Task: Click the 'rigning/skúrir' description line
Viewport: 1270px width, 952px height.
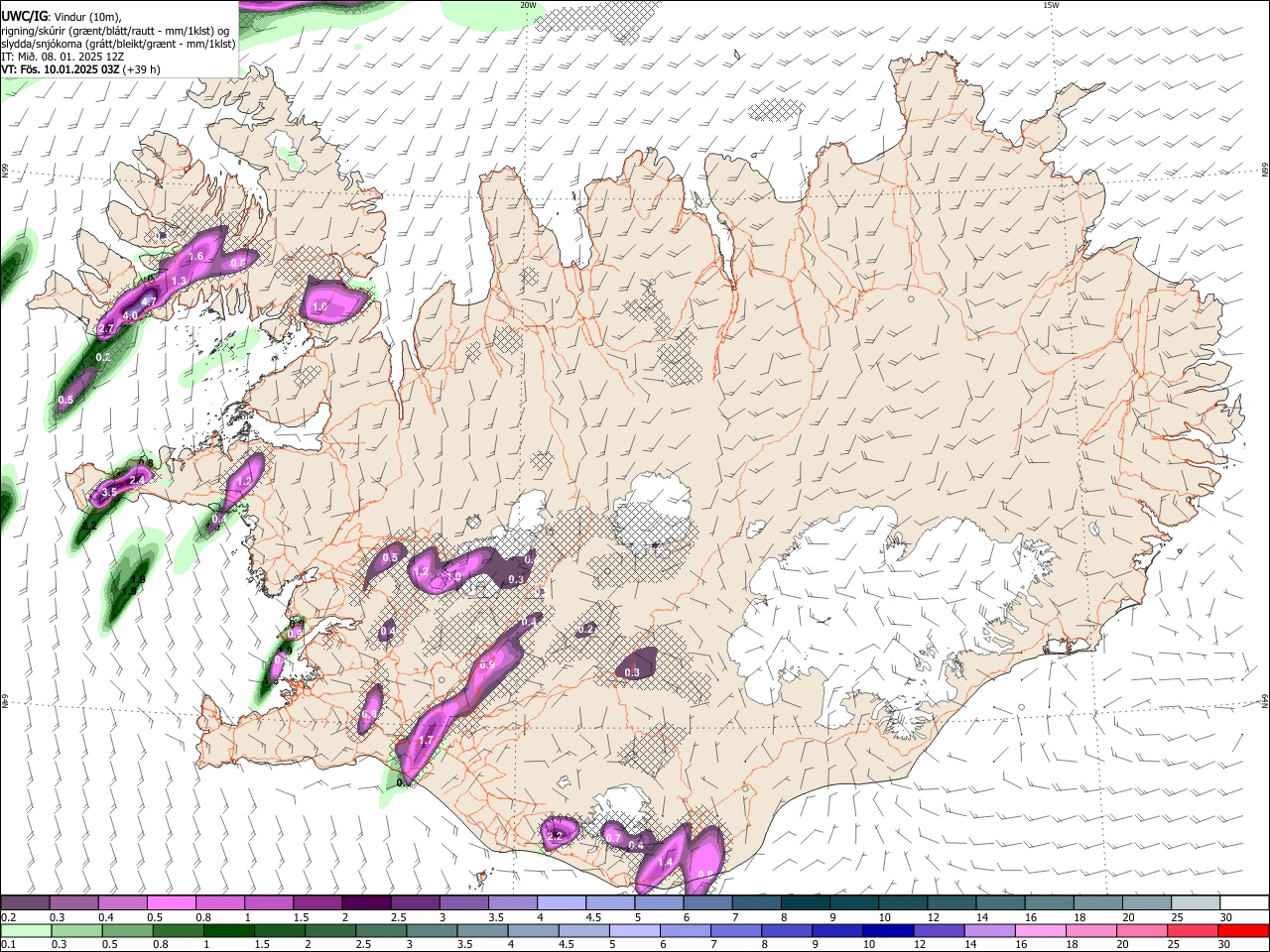Action: (x=114, y=31)
